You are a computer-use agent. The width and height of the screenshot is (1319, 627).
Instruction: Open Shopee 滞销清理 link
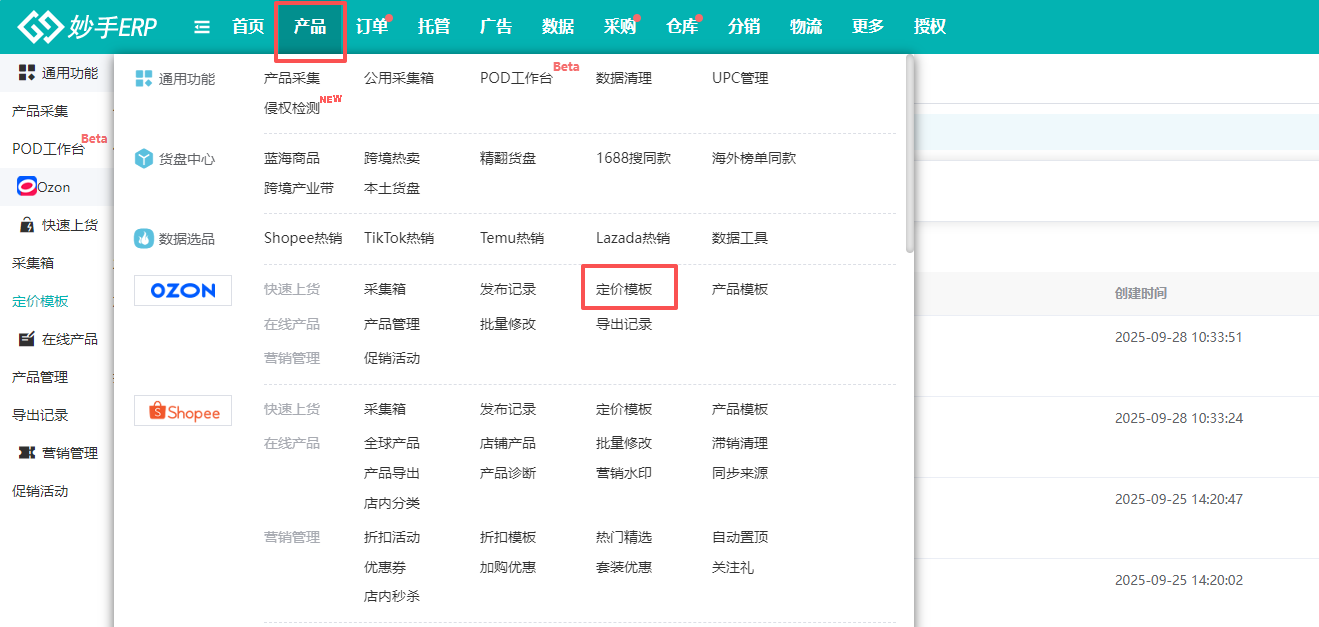[740, 443]
